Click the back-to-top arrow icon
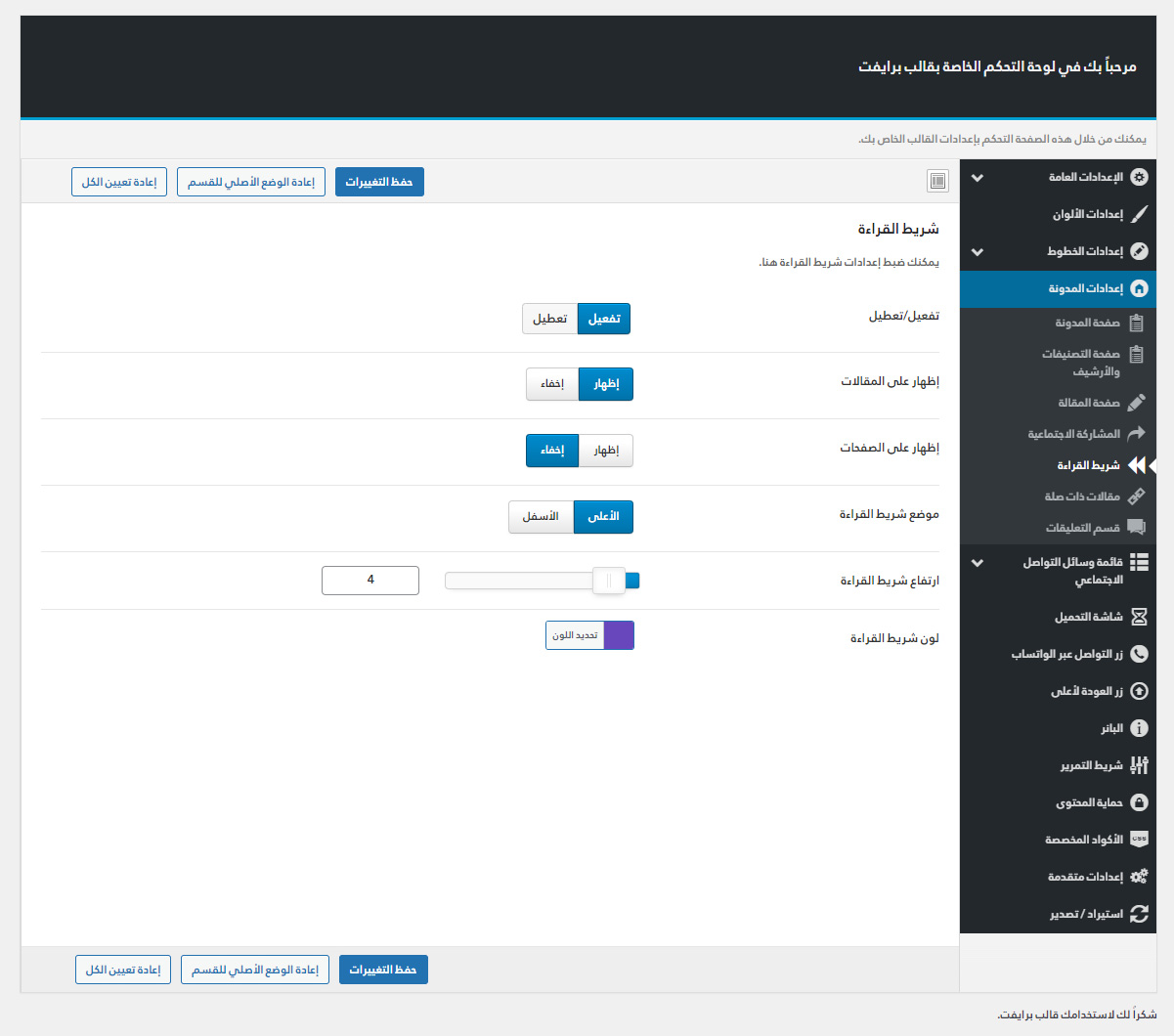The image size is (1174, 1036). click(1139, 691)
